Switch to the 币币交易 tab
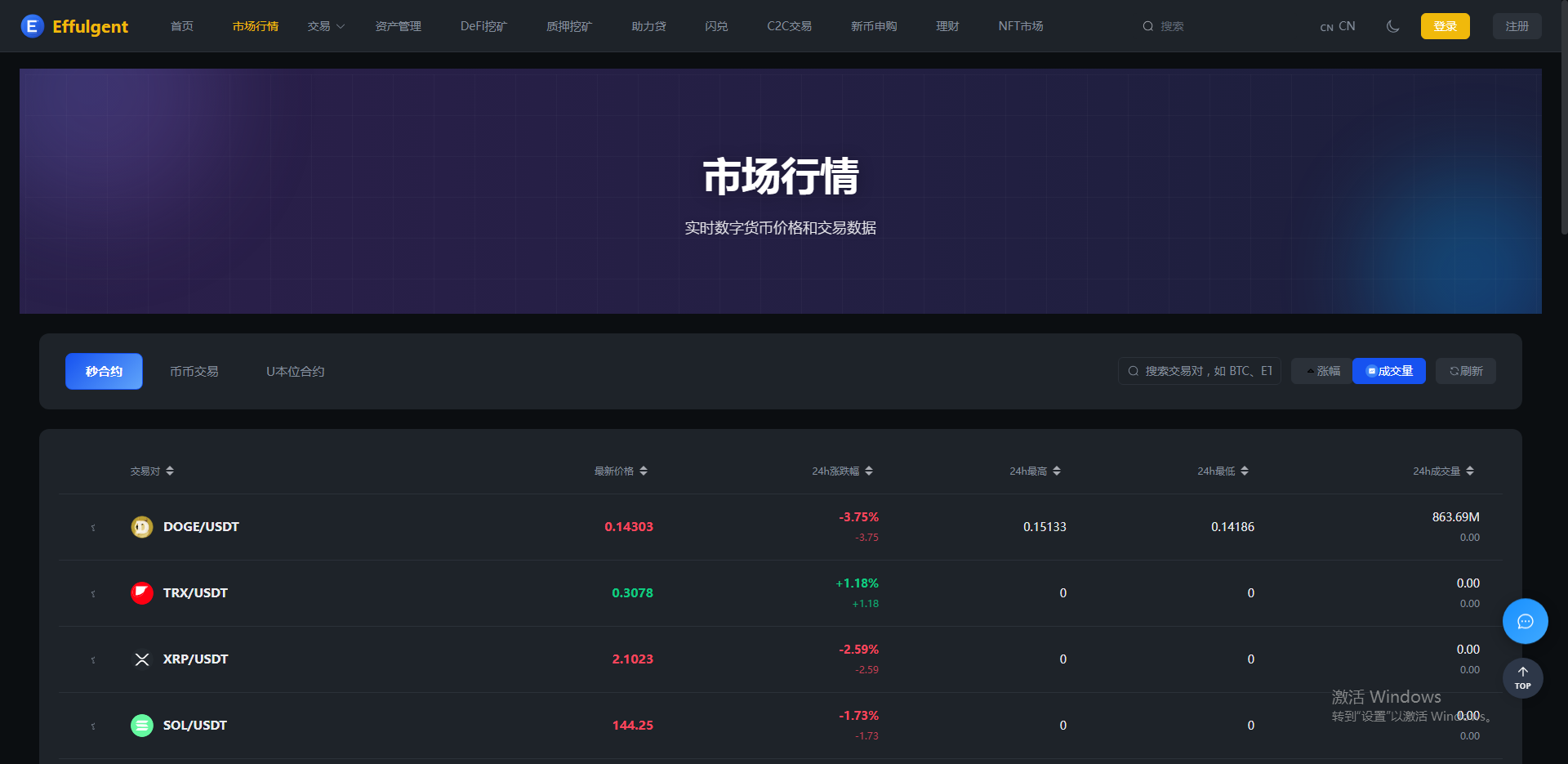The width and height of the screenshot is (1568, 764). point(194,372)
